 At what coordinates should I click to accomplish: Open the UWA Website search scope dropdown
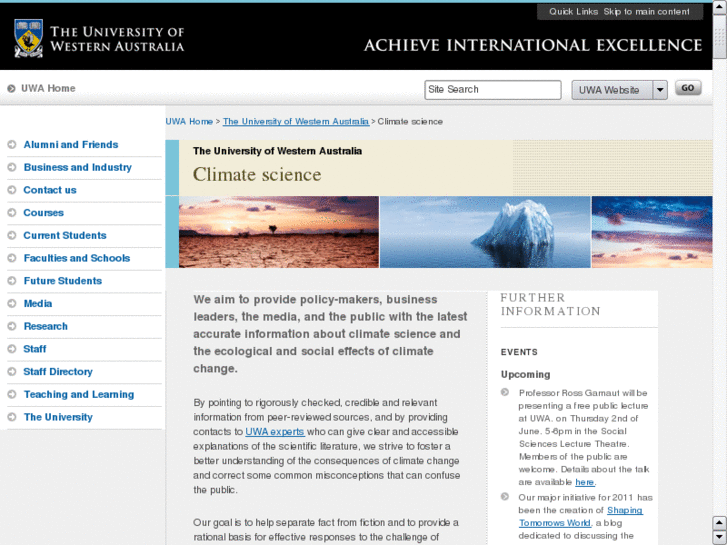(x=619, y=90)
